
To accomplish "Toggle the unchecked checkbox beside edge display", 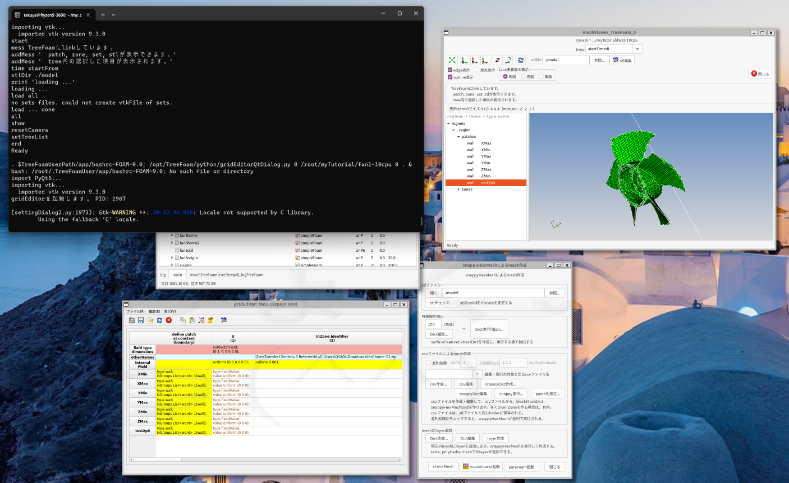I will click(477, 70).
